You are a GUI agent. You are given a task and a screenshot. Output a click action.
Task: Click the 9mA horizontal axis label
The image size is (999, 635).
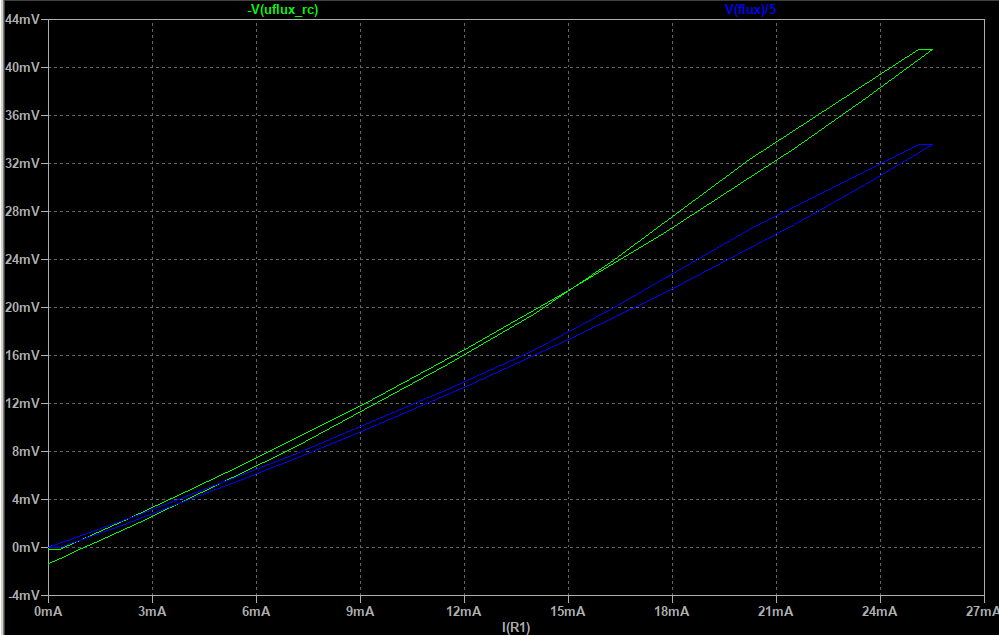click(360, 611)
